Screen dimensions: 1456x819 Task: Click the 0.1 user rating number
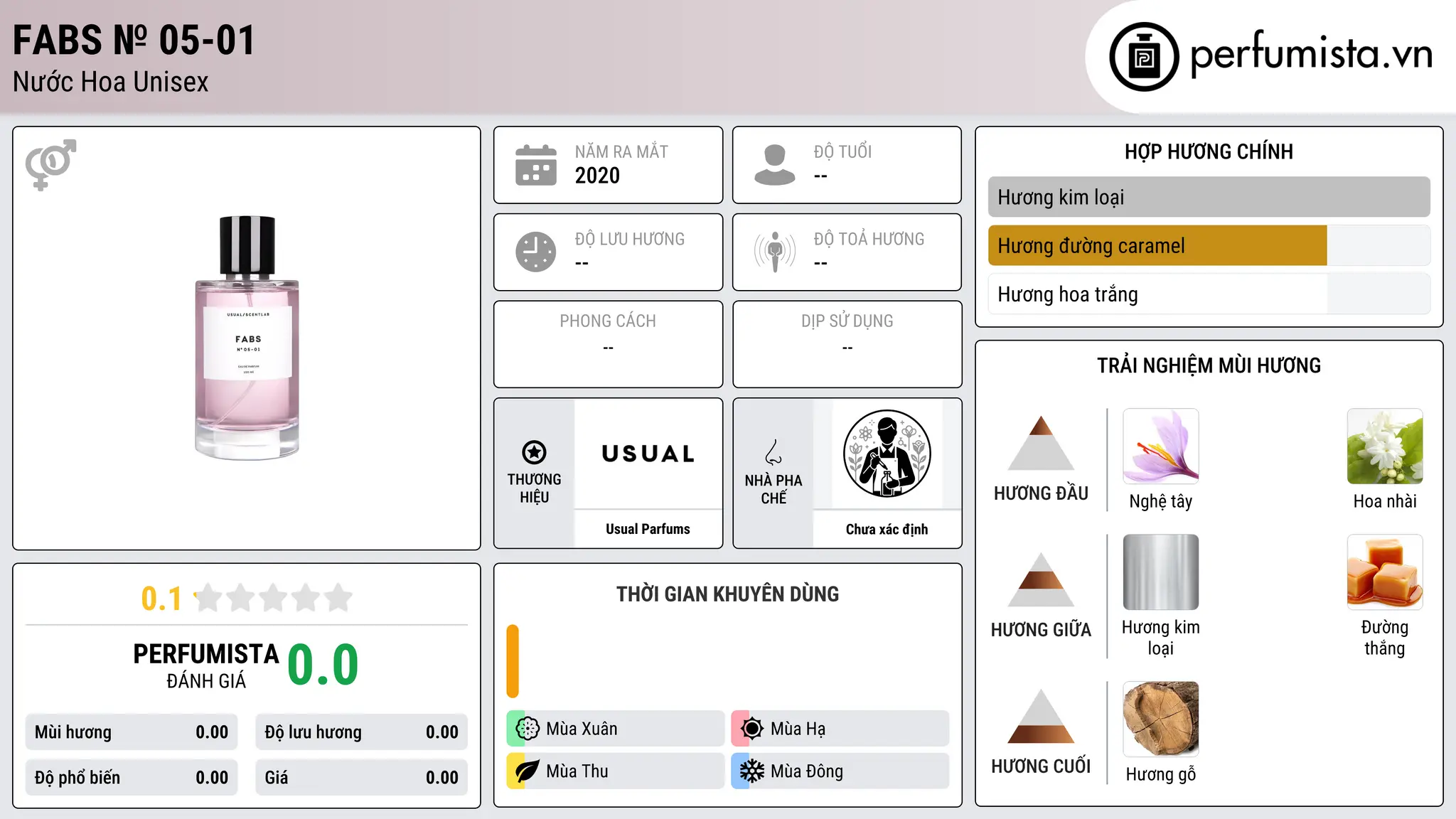[161, 599]
